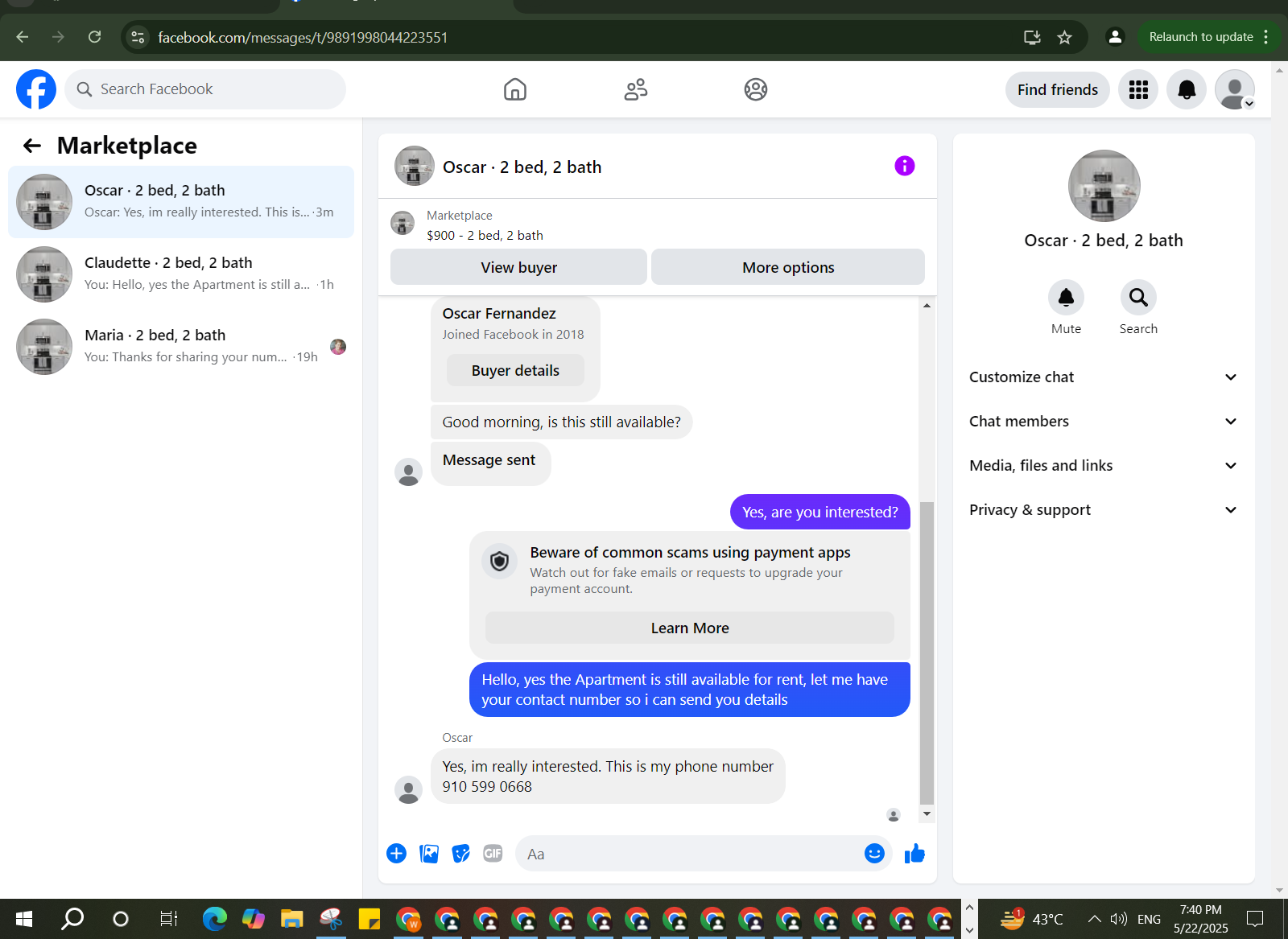Open Chrome's three-dot menu
The width and height of the screenshot is (1288, 939).
(1266, 37)
